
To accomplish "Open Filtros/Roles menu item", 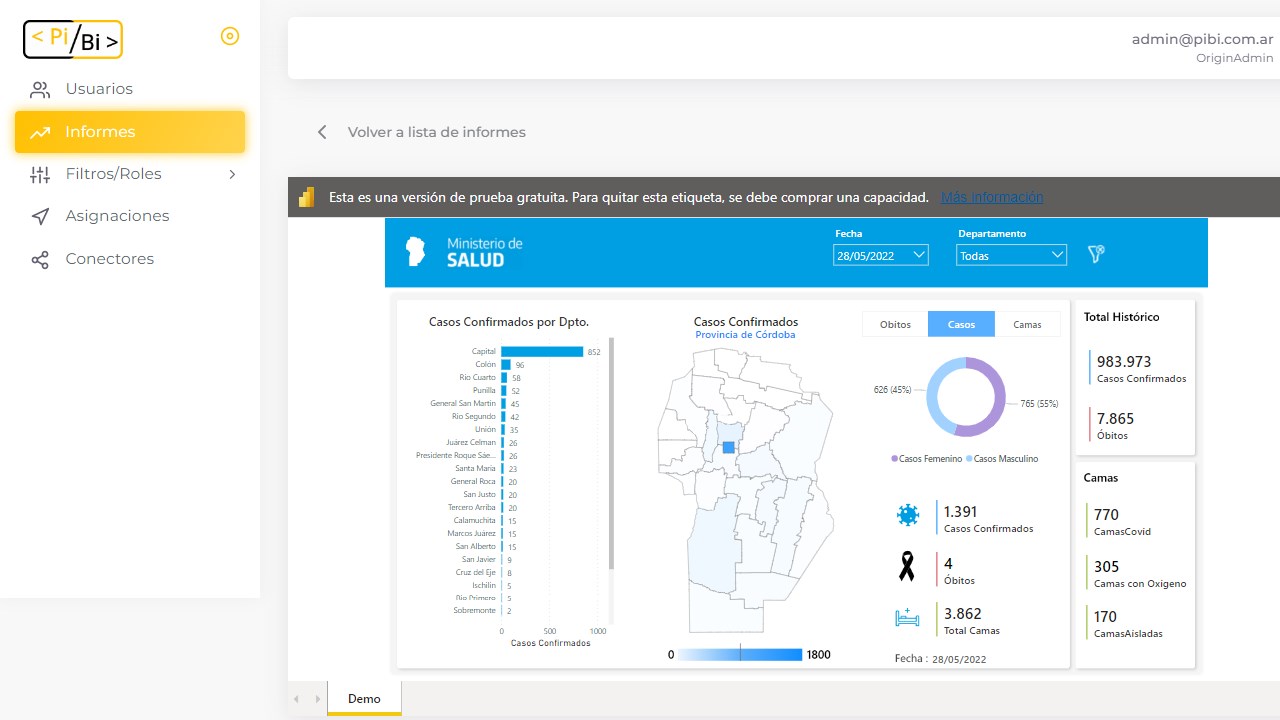I will [130, 175].
